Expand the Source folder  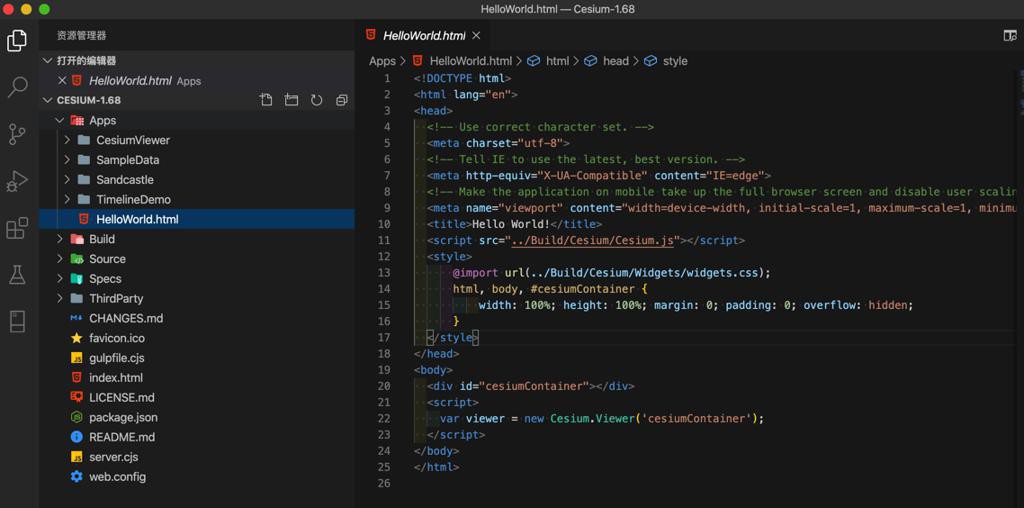point(59,259)
